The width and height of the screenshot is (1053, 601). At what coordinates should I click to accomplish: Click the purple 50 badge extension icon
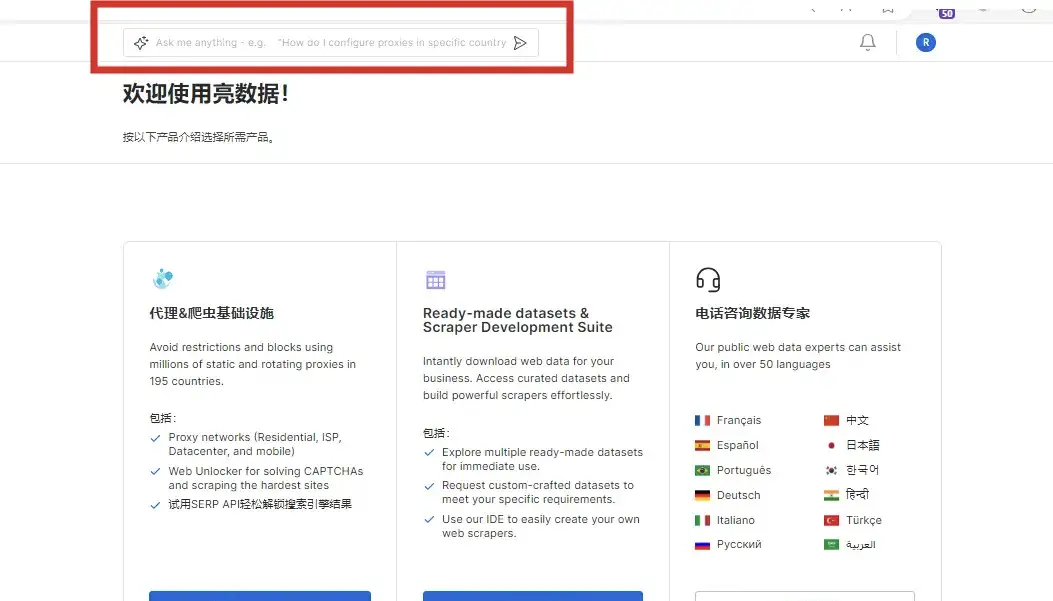point(946,13)
